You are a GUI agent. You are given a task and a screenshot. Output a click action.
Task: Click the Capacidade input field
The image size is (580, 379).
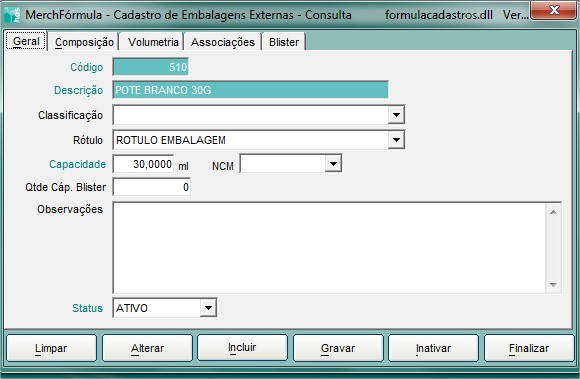coord(143,164)
